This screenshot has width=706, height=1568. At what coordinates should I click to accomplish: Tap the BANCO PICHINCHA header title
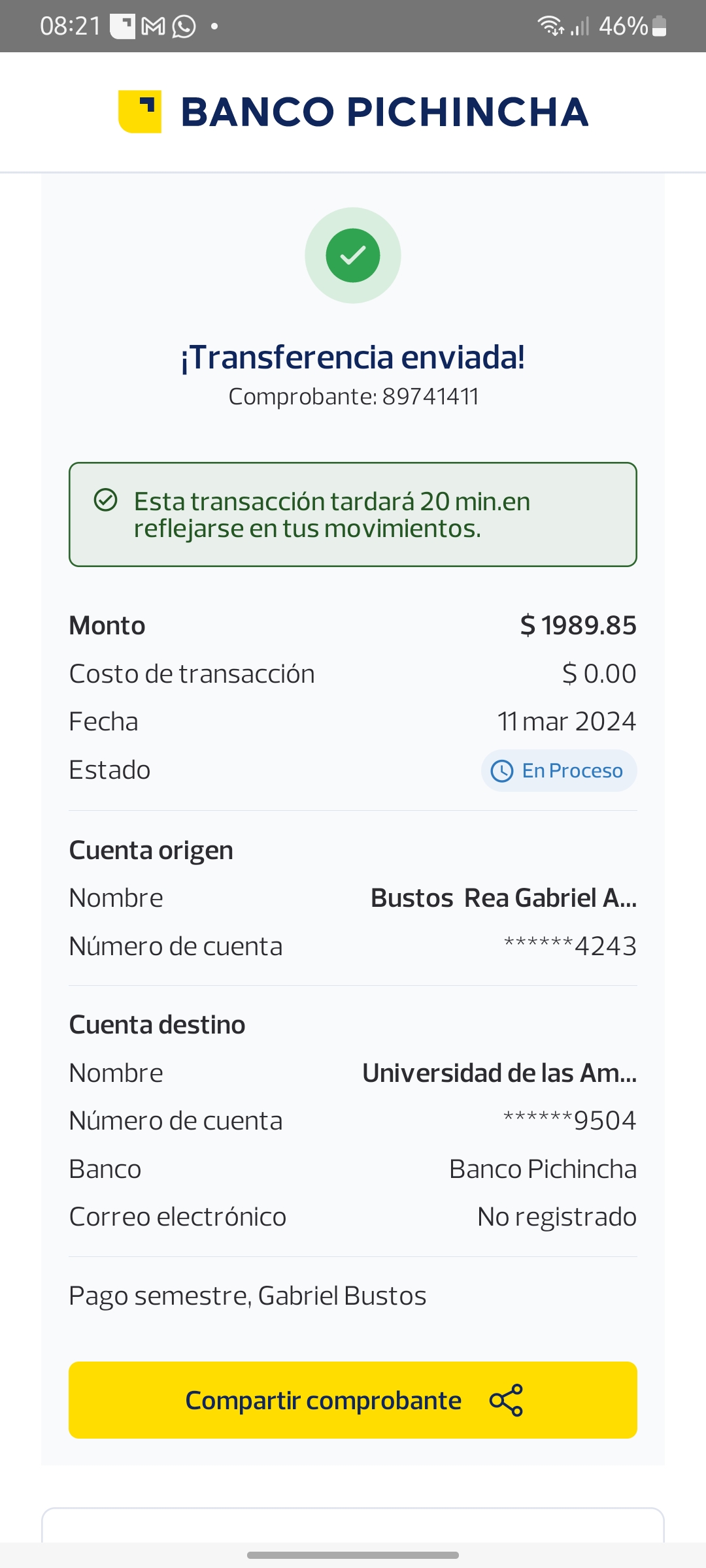tap(384, 112)
